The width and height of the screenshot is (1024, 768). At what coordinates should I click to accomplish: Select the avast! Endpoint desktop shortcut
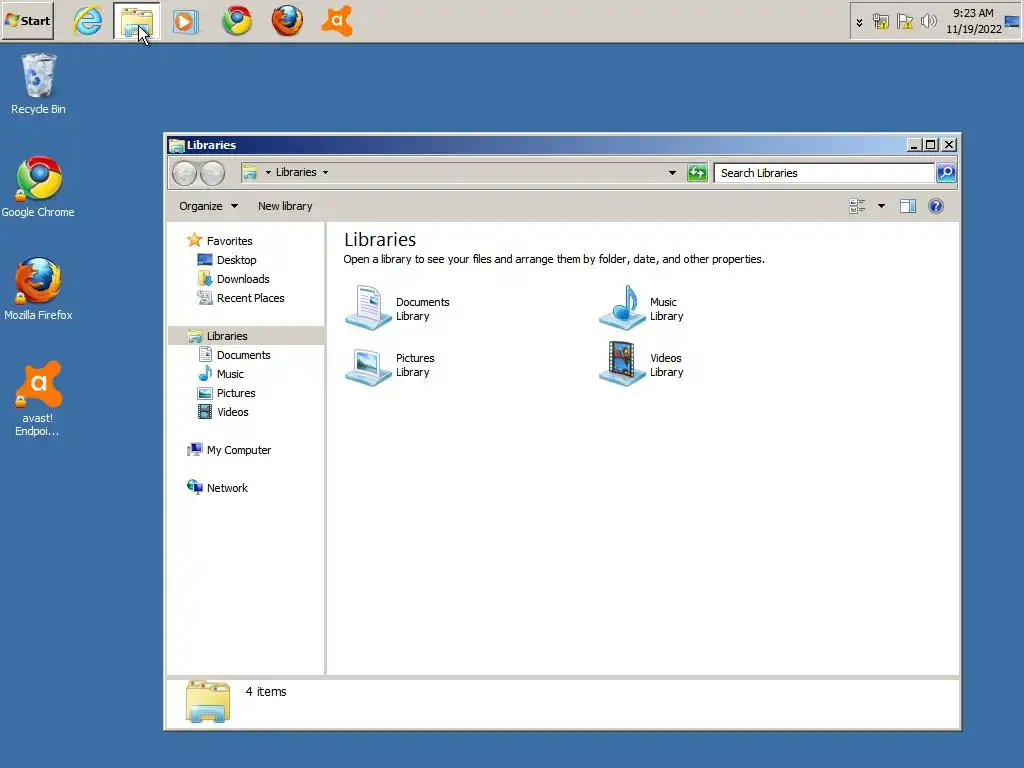tap(38, 399)
